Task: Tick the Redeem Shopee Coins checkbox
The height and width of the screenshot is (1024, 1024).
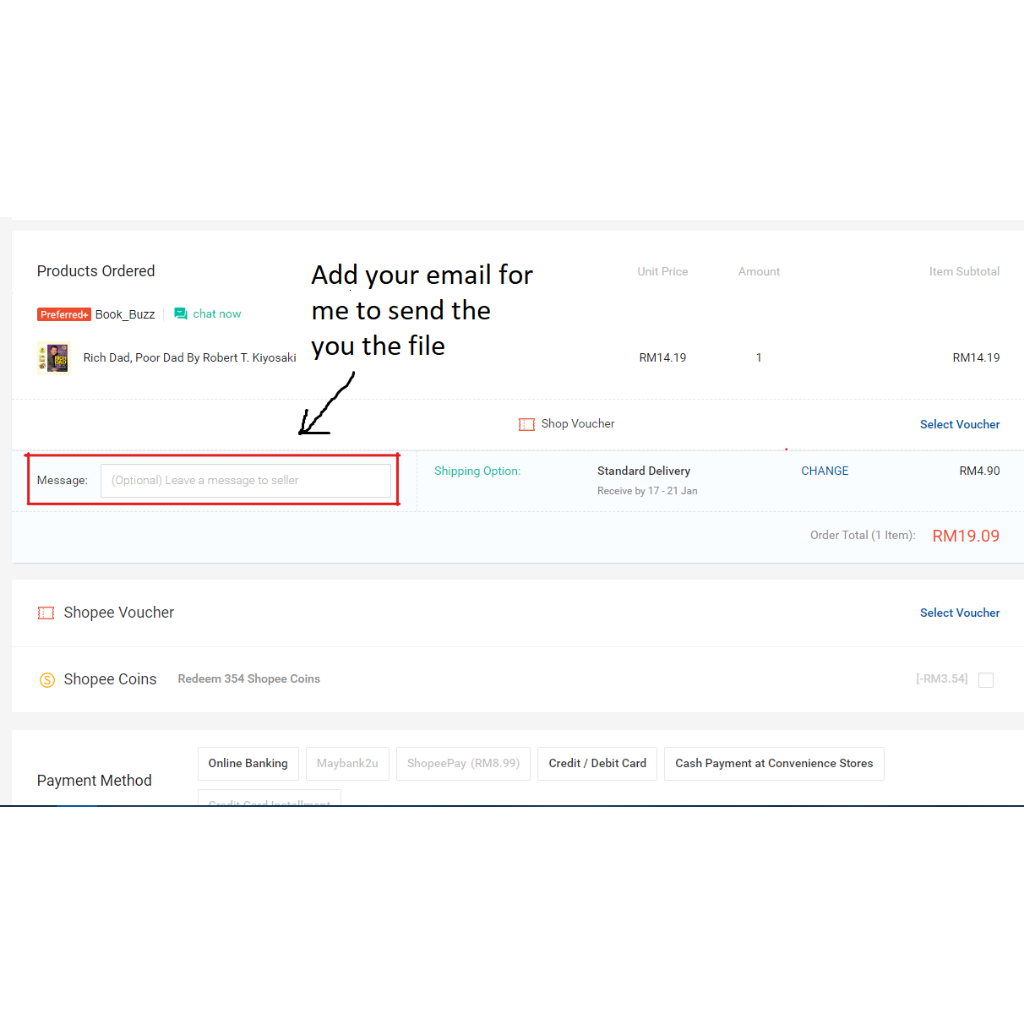Action: [x=985, y=680]
